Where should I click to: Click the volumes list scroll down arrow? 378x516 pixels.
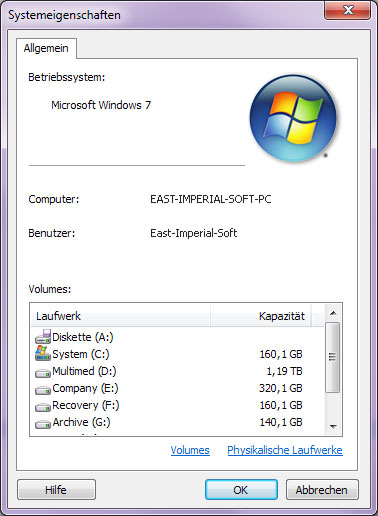pos(333,426)
